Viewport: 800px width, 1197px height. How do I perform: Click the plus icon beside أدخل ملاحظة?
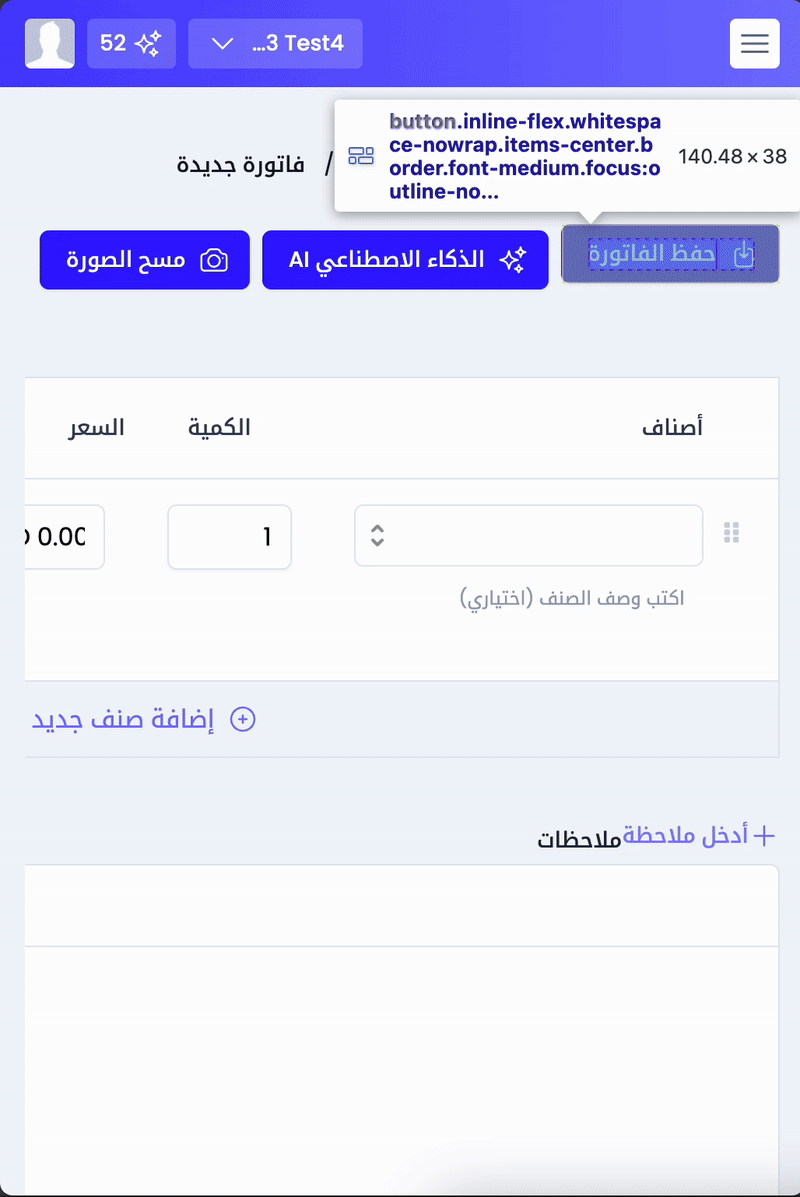(764, 836)
